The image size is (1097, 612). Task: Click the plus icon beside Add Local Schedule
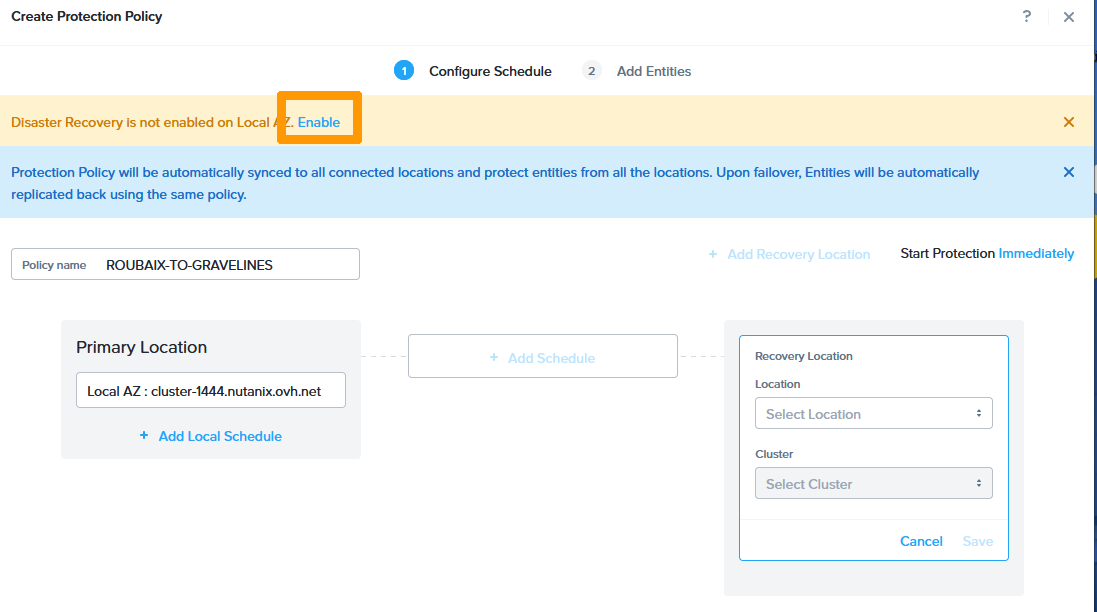(x=144, y=436)
